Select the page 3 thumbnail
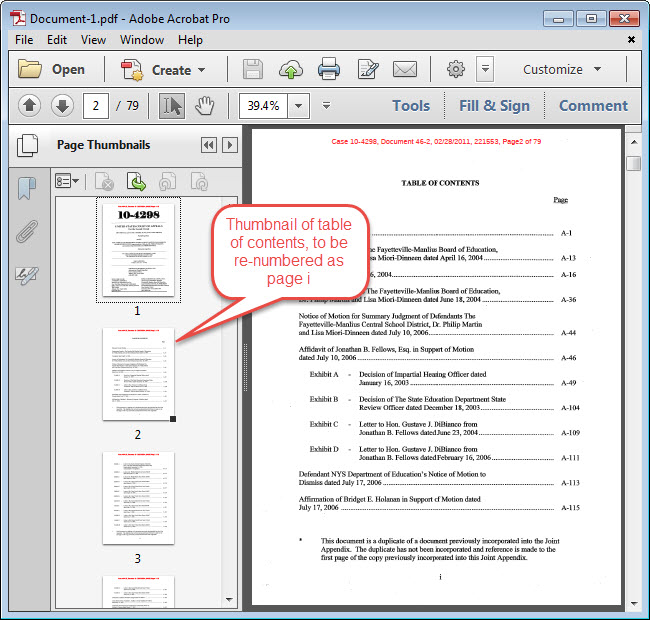 coord(138,499)
